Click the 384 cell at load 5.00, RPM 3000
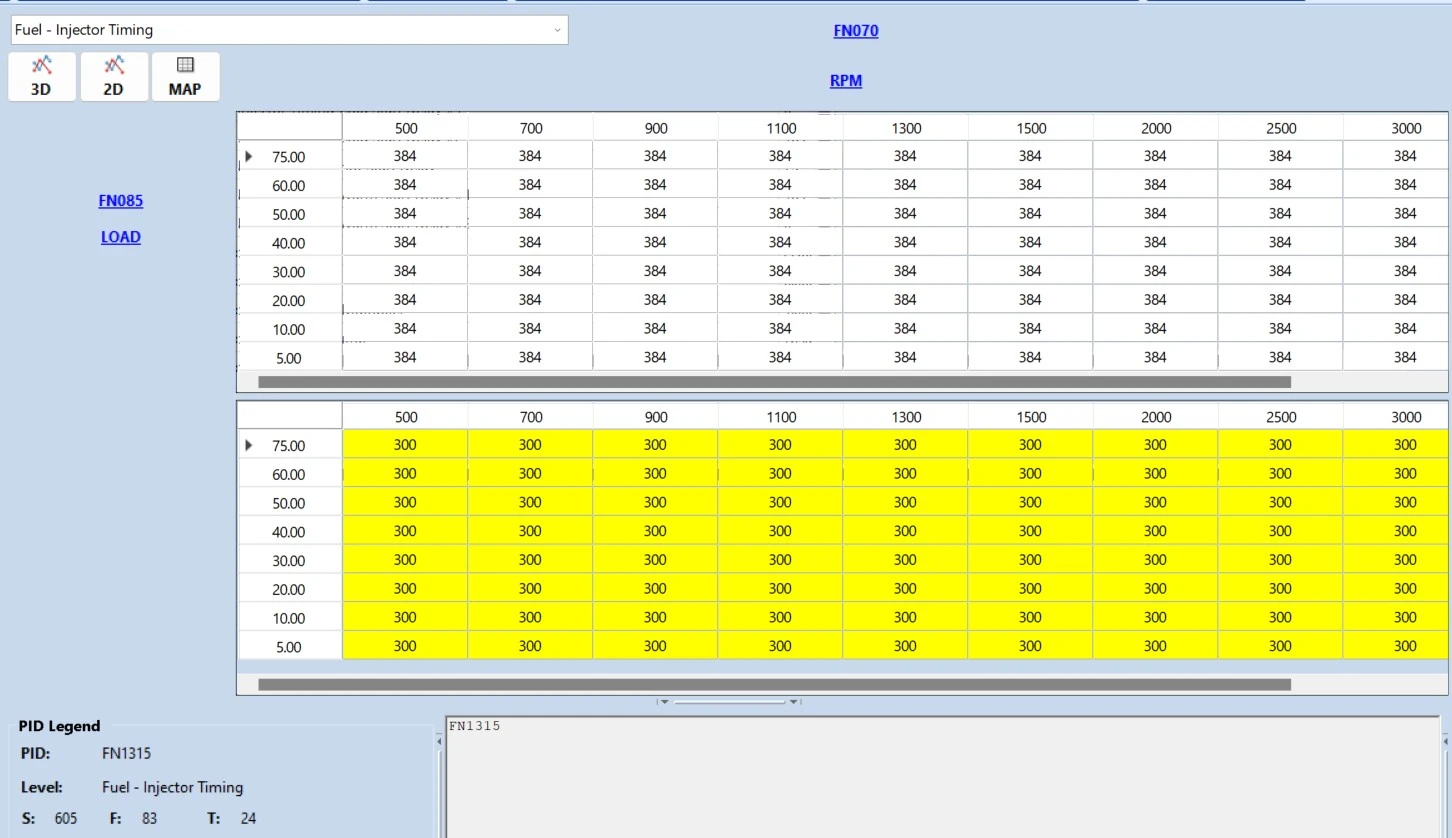The width and height of the screenshot is (1452, 838). [x=1396, y=358]
